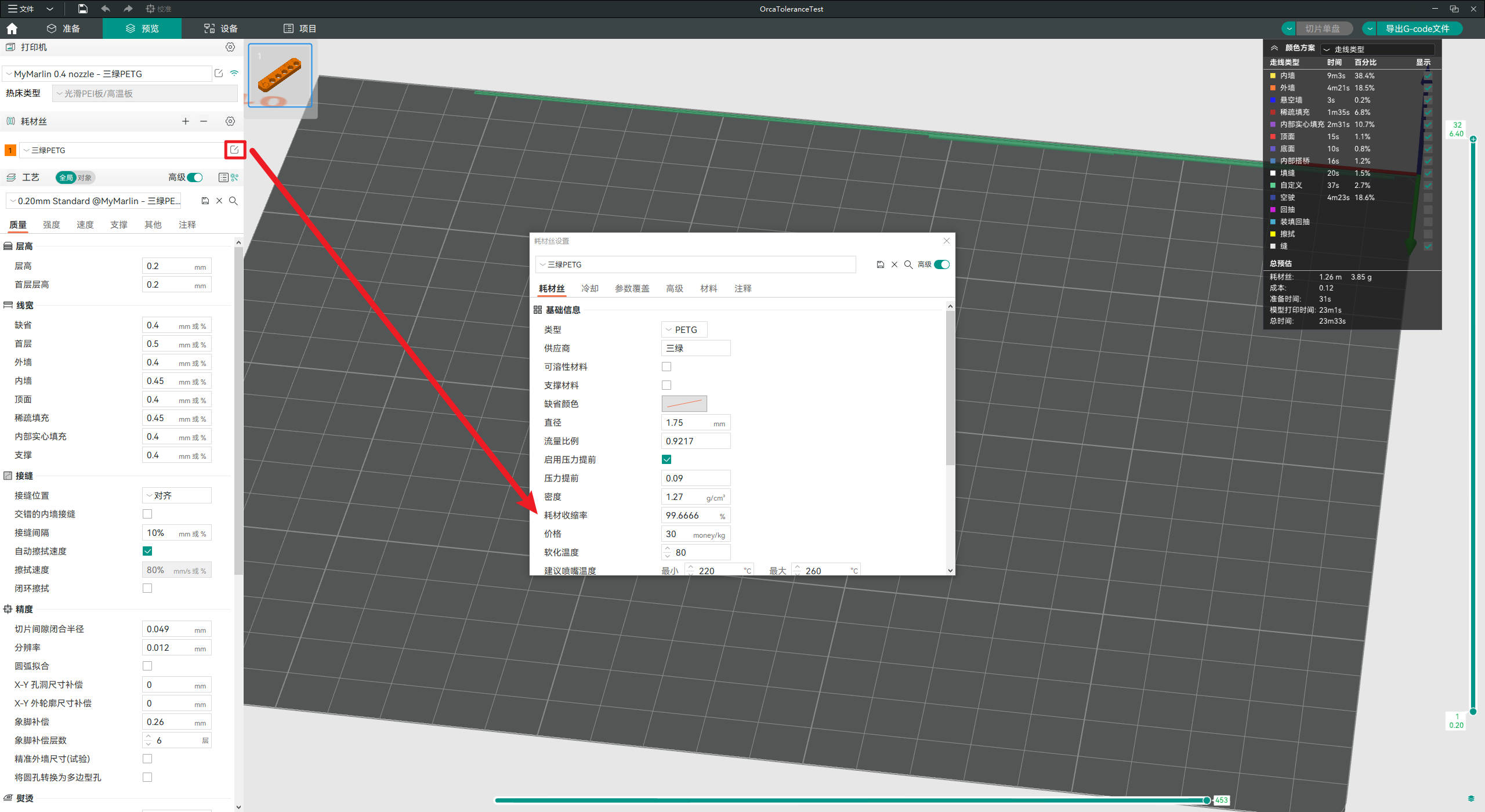Screen dimensions: 1485x812
Task: Click the vertical layer slider plus icon
Action: [x=1473, y=139]
